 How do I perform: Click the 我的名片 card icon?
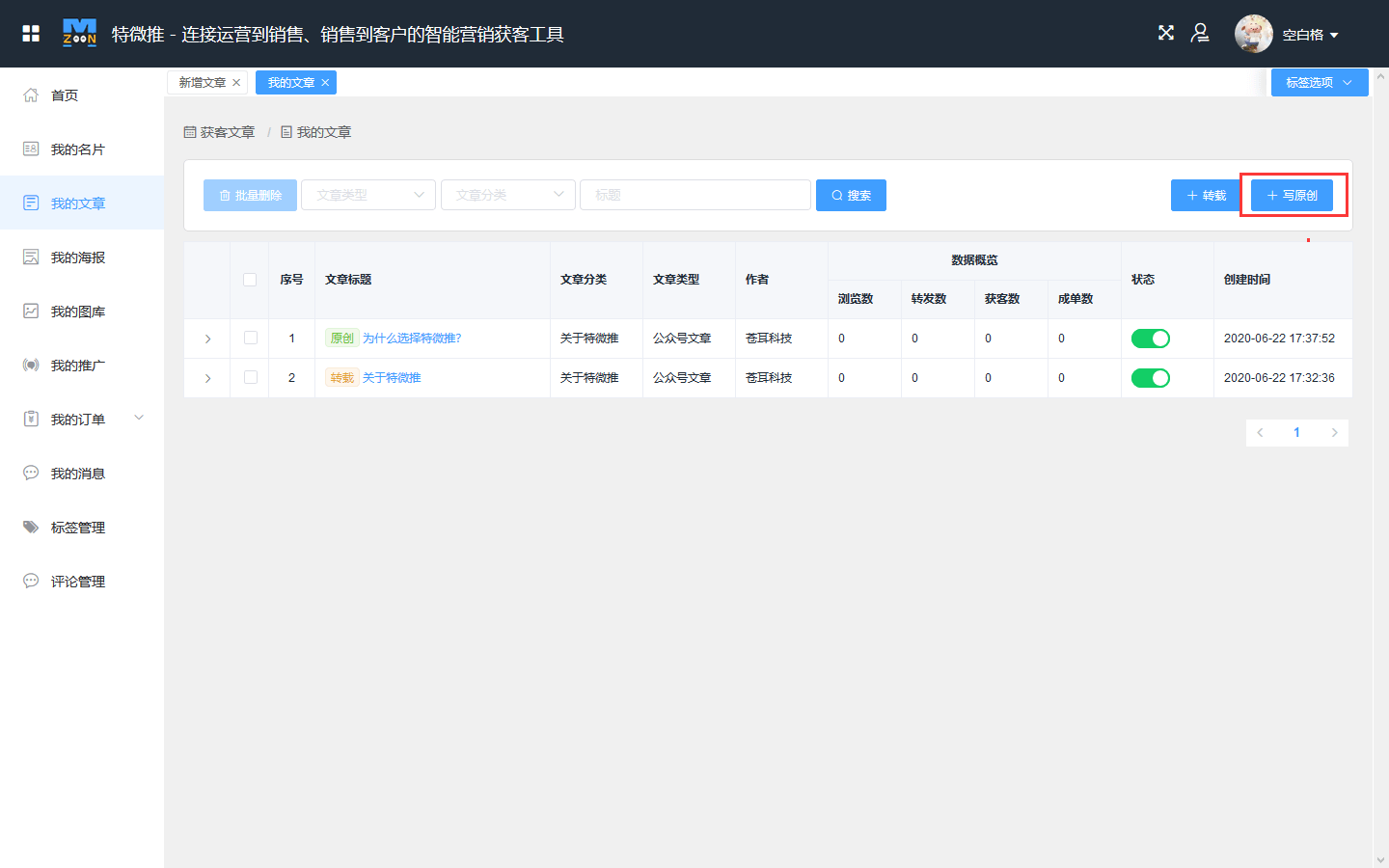tap(31, 149)
